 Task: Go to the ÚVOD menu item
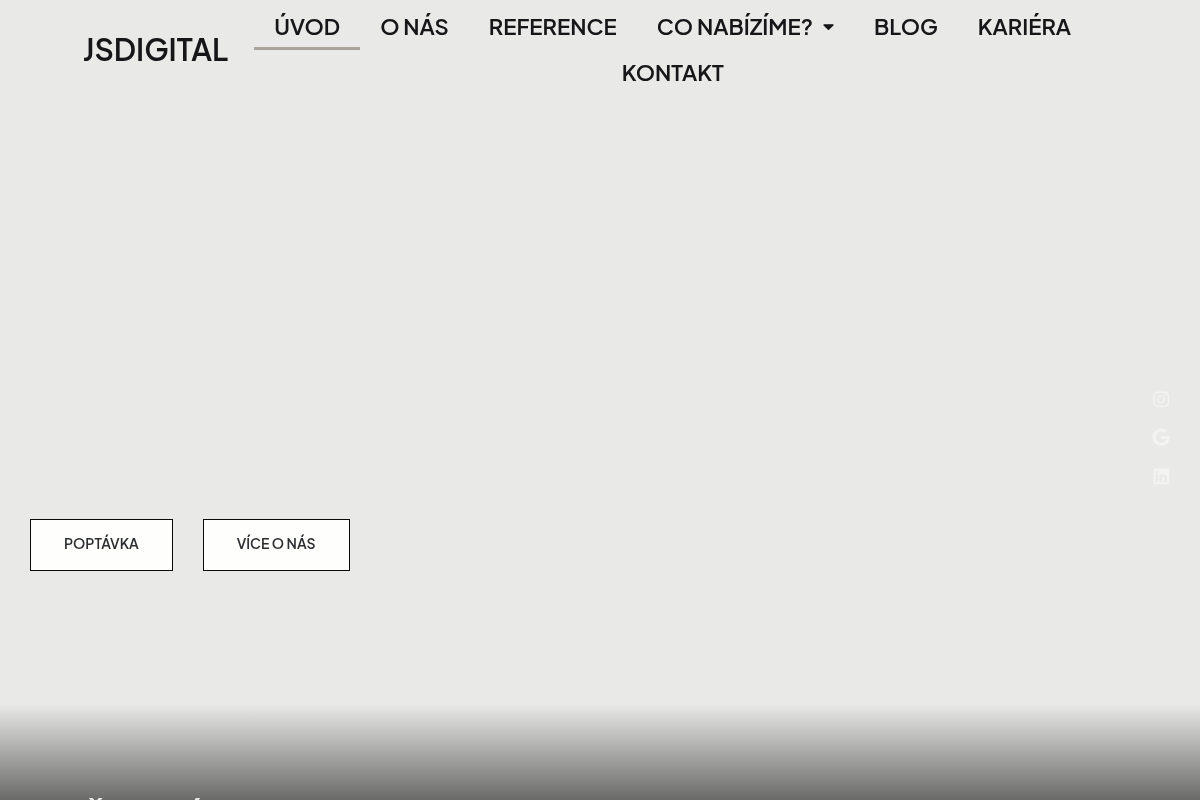[x=307, y=26]
